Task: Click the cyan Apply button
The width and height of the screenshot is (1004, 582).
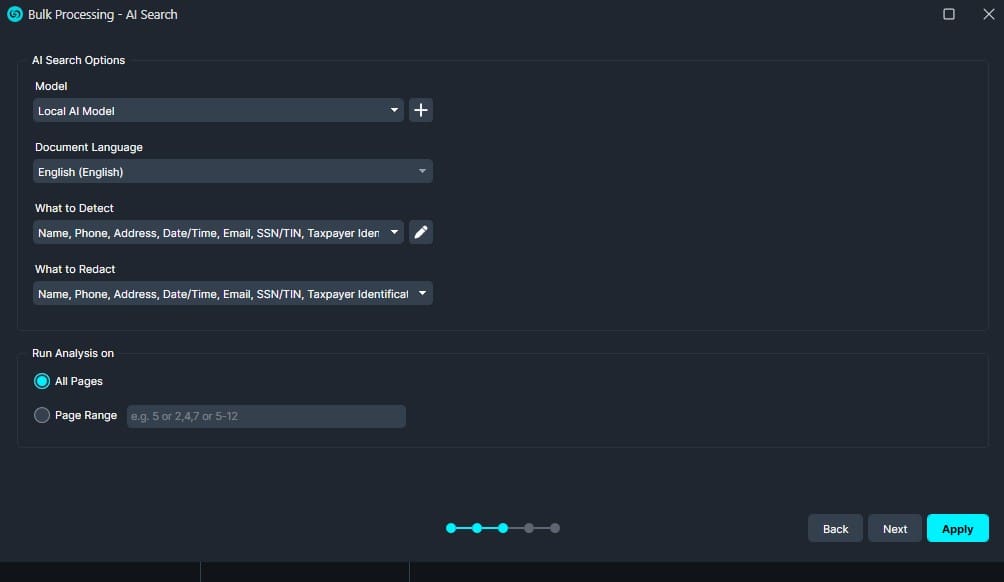Action: (x=957, y=529)
